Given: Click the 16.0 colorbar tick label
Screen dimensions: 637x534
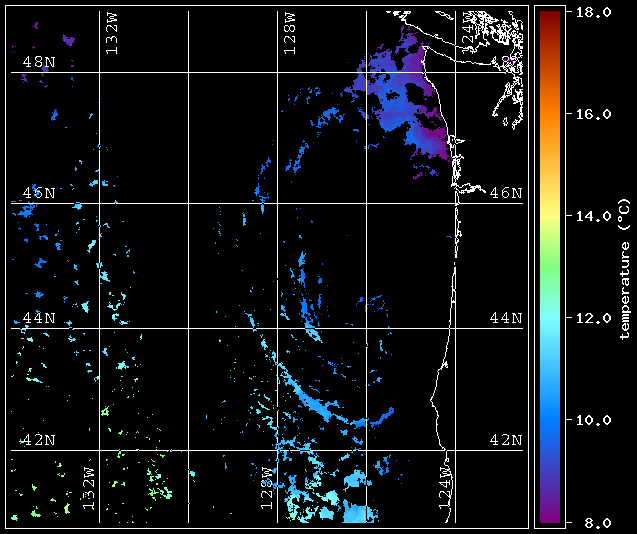Looking at the screenshot, I should pos(582,114).
